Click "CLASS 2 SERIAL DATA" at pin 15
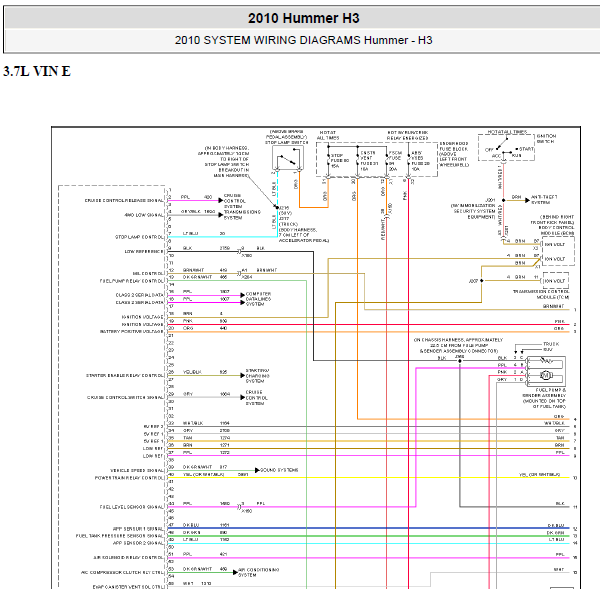 pyautogui.click(x=139, y=295)
